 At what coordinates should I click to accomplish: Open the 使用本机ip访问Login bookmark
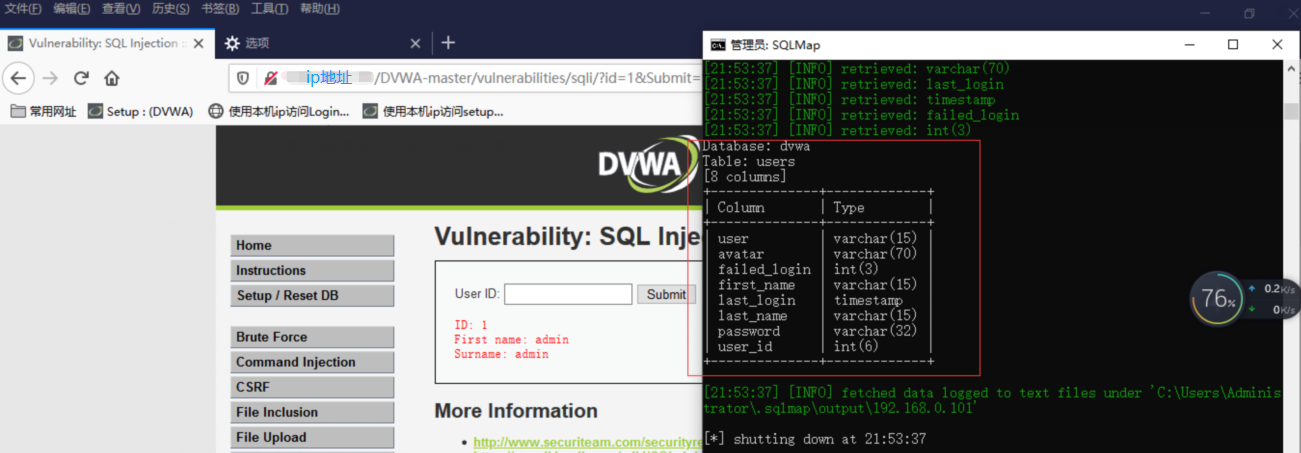point(279,111)
